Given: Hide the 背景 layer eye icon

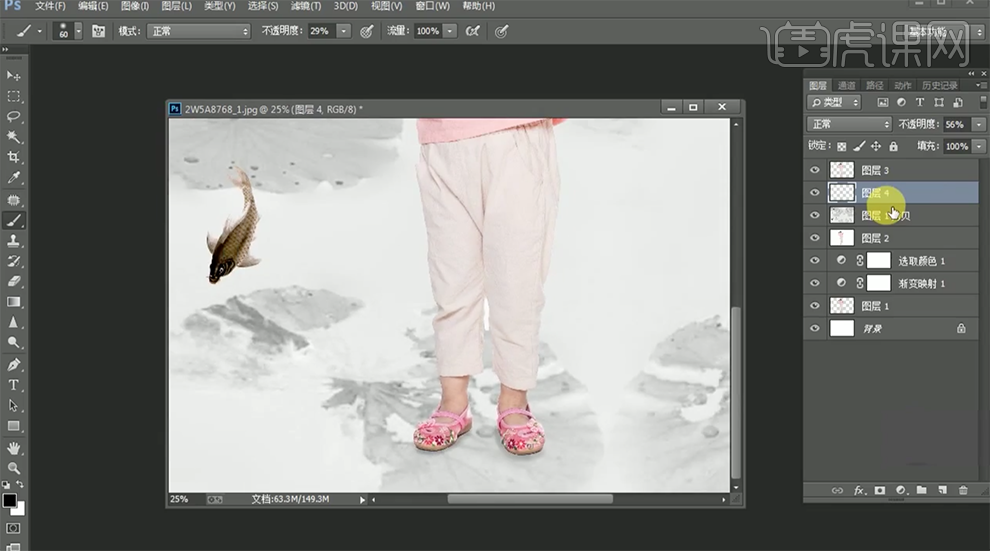Looking at the screenshot, I should click(814, 328).
